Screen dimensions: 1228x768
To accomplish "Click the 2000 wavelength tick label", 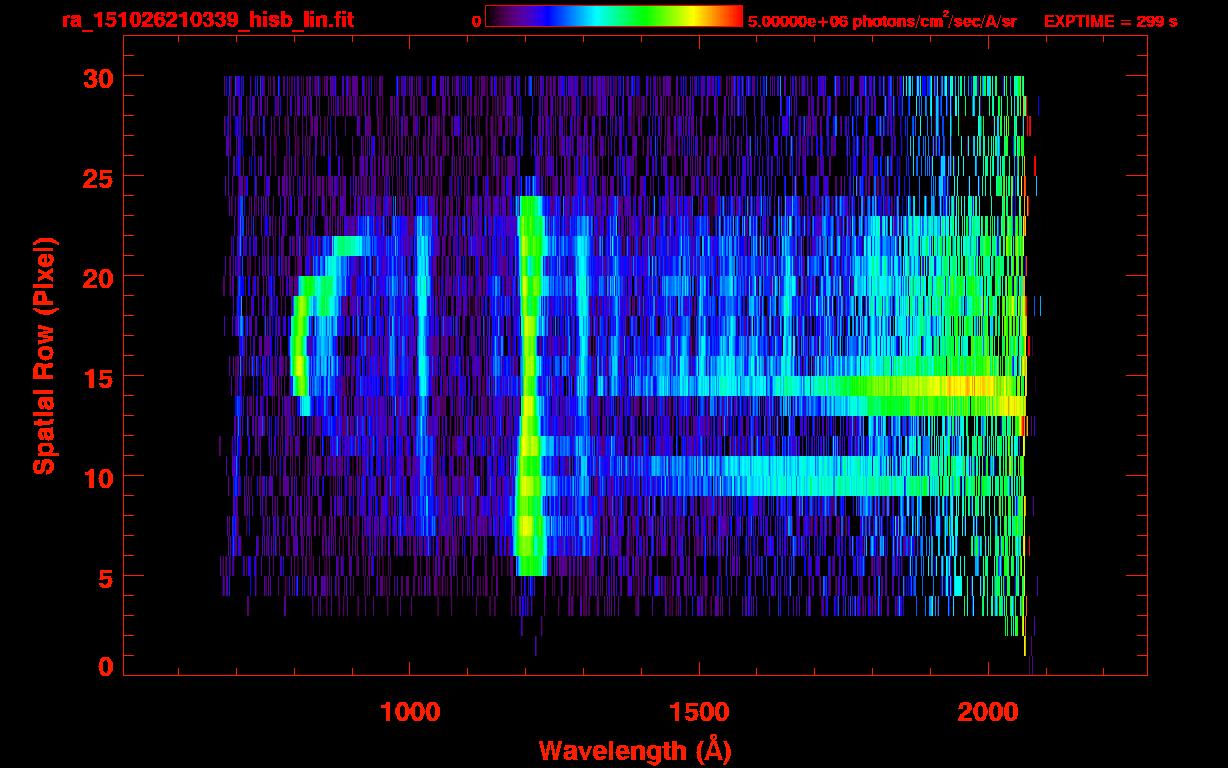I will pyautogui.click(x=987, y=712).
